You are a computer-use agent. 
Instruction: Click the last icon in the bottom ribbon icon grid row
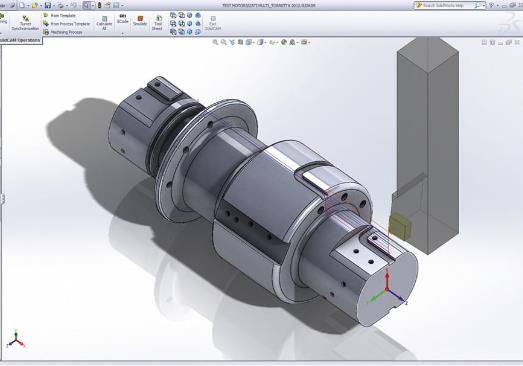tap(198, 32)
